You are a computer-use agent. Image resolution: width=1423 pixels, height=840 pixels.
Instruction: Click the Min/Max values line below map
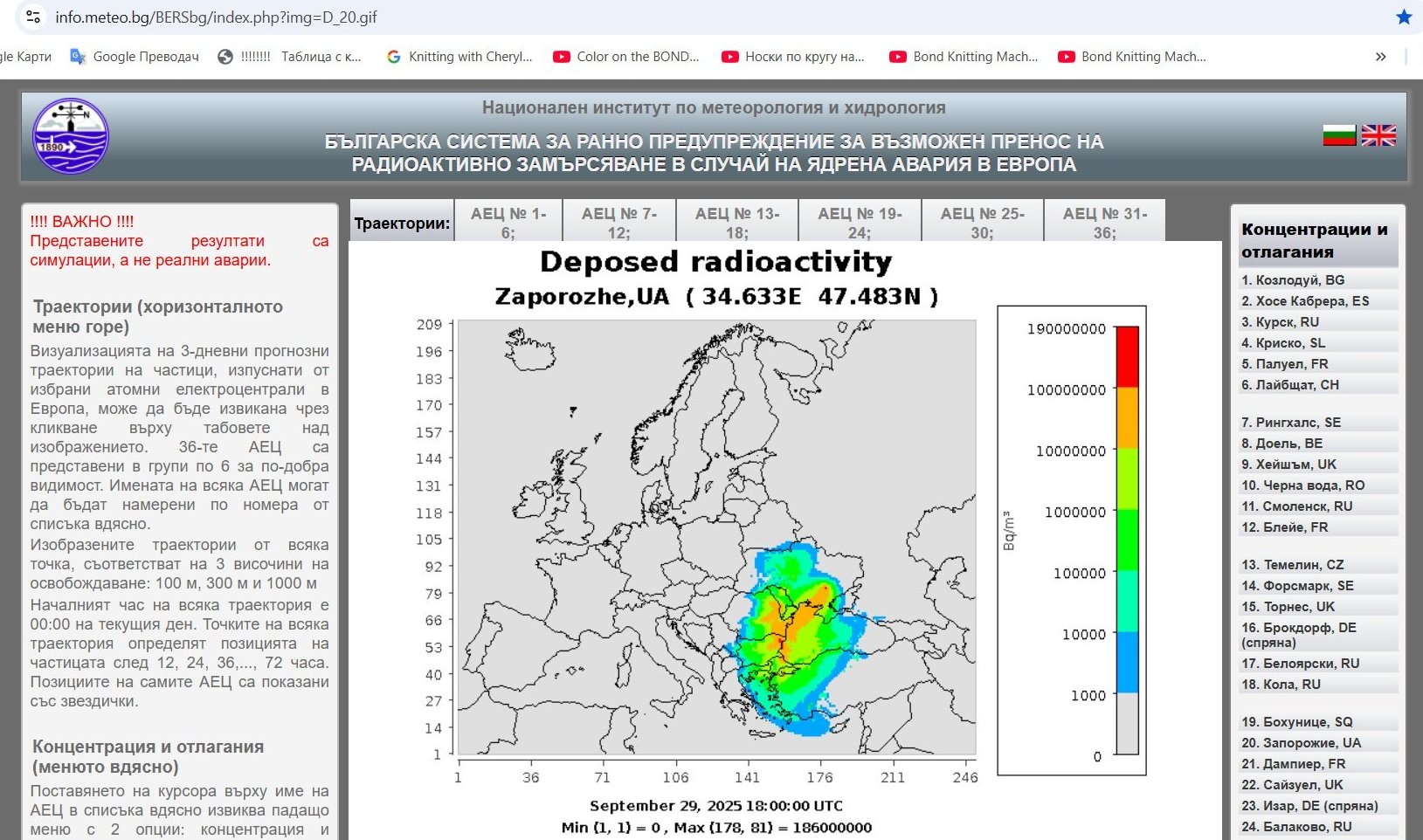(716, 827)
